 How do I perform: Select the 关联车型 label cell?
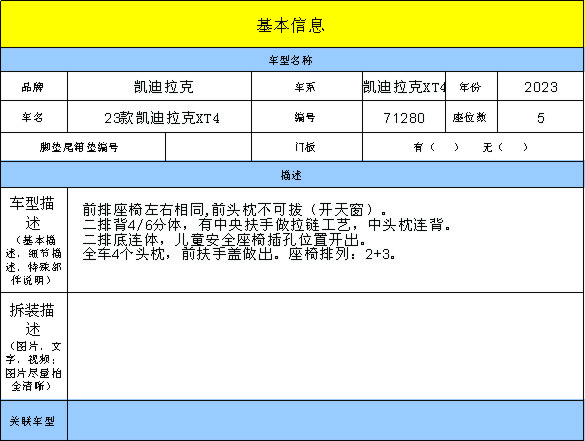(34, 420)
